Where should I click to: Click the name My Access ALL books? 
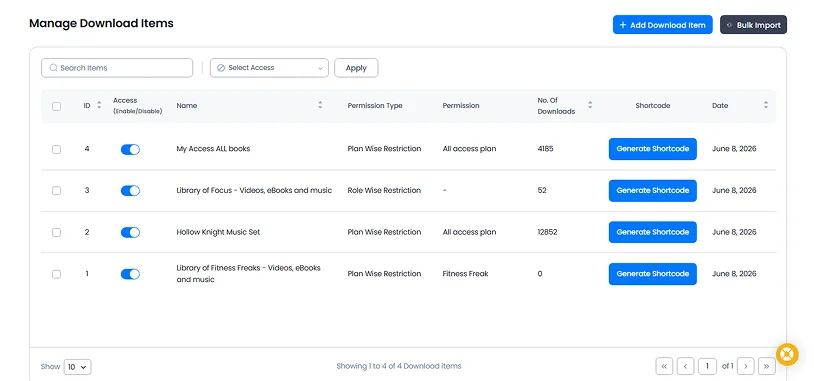[213, 149]
